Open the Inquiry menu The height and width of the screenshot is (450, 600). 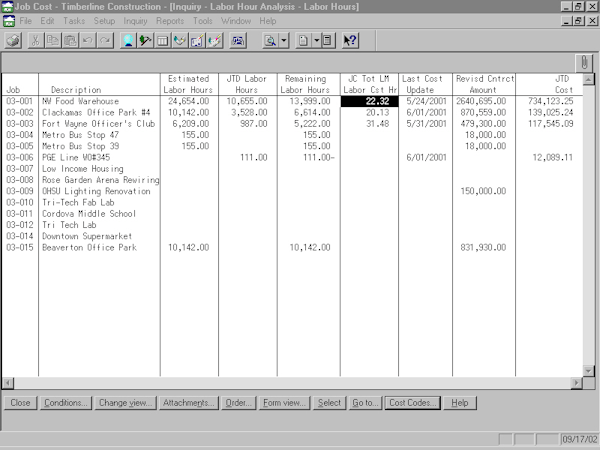tap(135, 21)
